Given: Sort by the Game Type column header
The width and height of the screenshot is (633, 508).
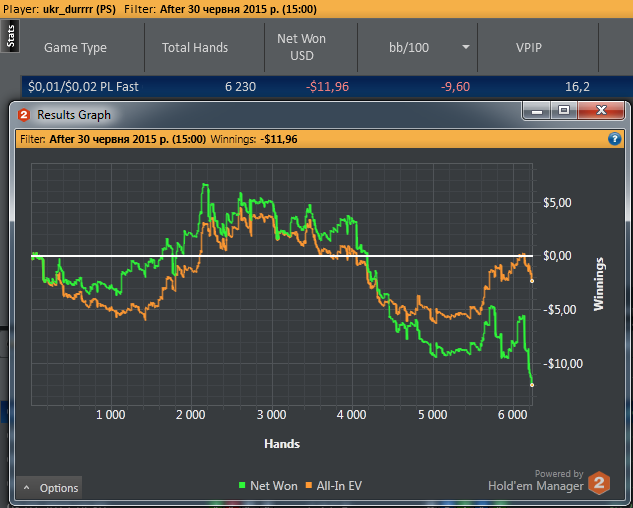Looking at the screenshot, I should pos(75,48).
